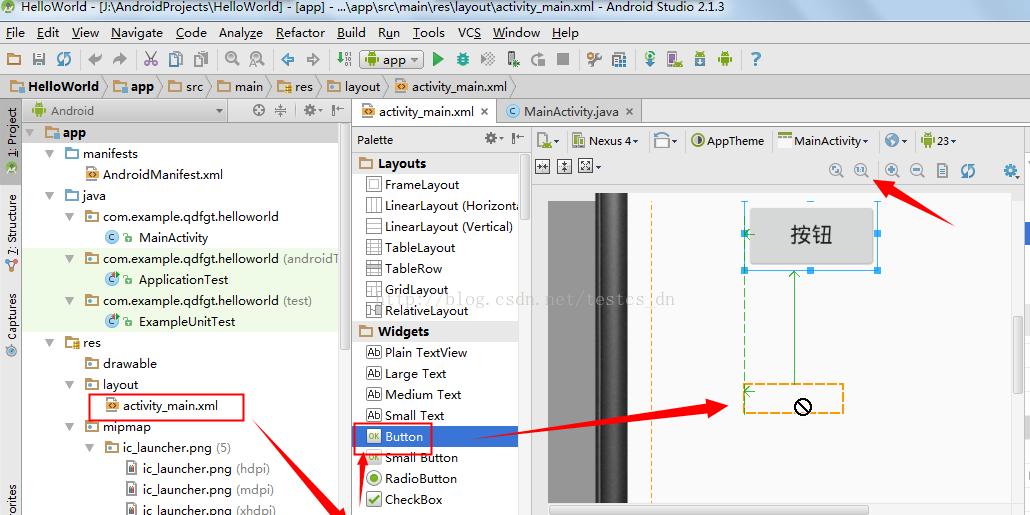Navigate back with the left arrow icon

pyautogui.click(x=288, y=59)
